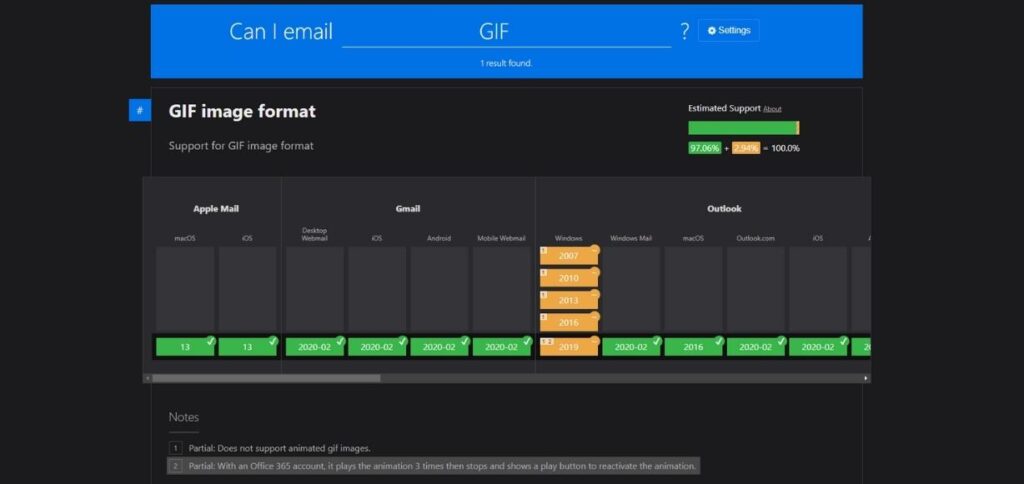
Task: Click Apple Mail iOS version 13 cell
Action: pos(247,347)
